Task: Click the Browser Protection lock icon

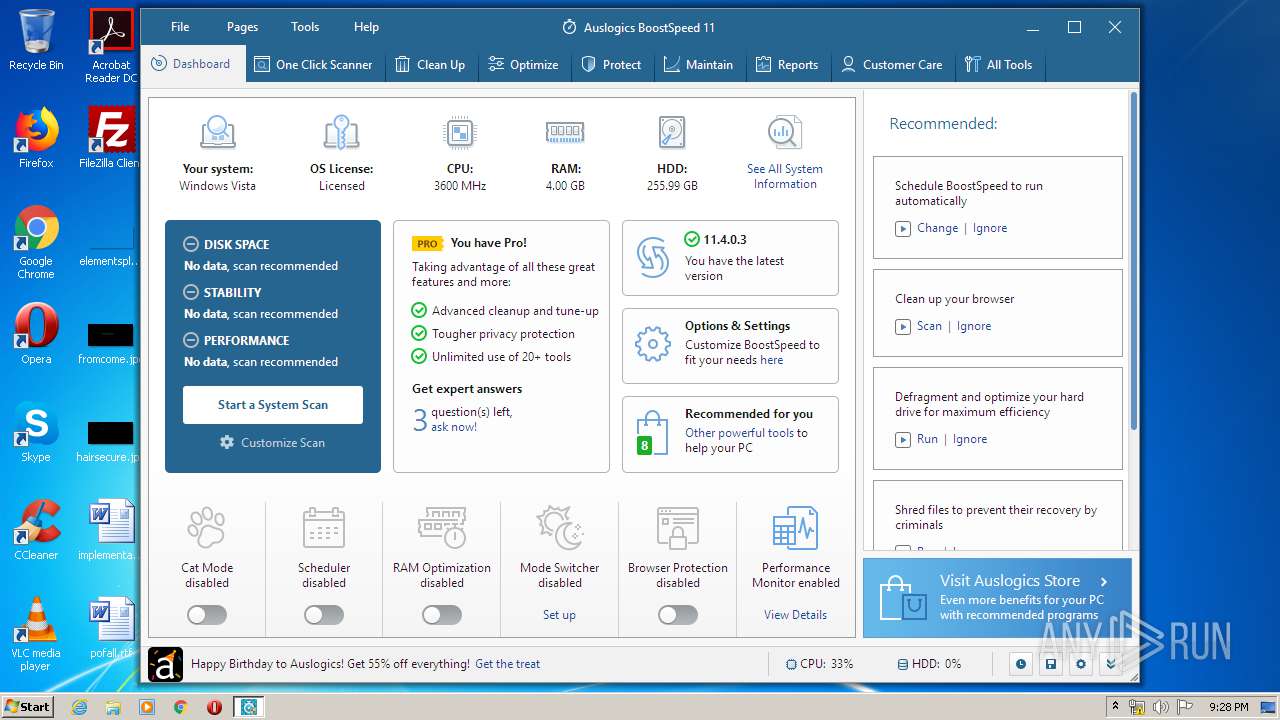Action: click(x=678, y=528)
